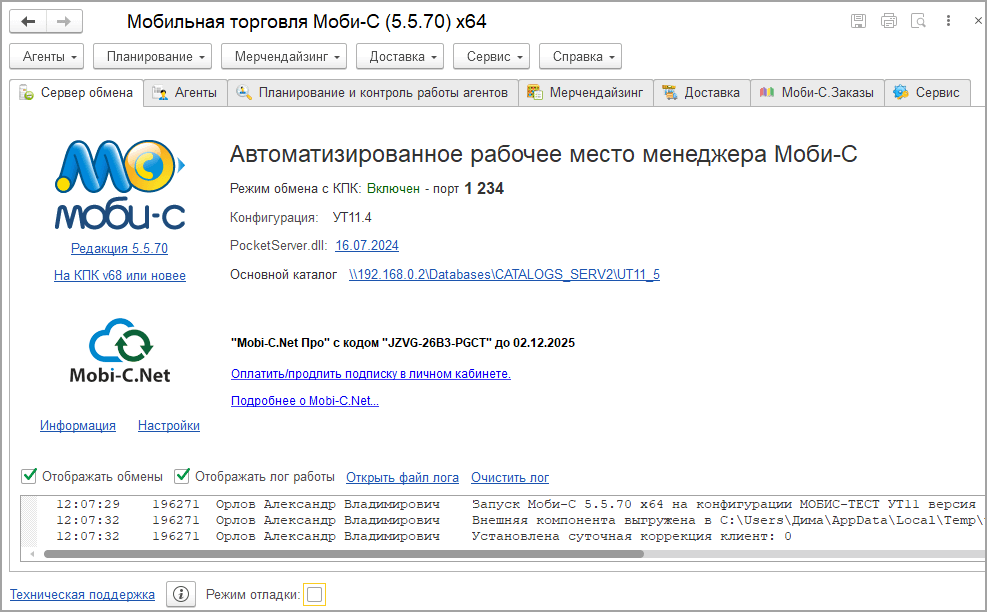The image size is (987, 612).
Task: Enable the "Режим отладки" checkbox
Action: coord(314,595)
